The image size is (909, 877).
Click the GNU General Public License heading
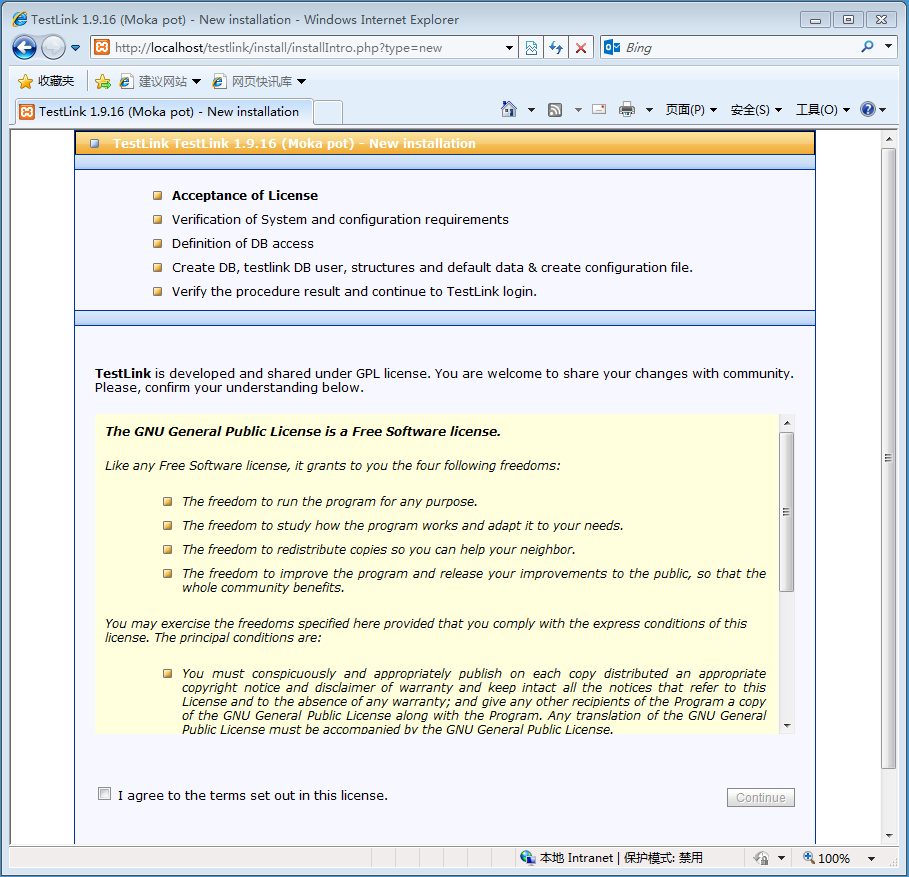(303, 431)
